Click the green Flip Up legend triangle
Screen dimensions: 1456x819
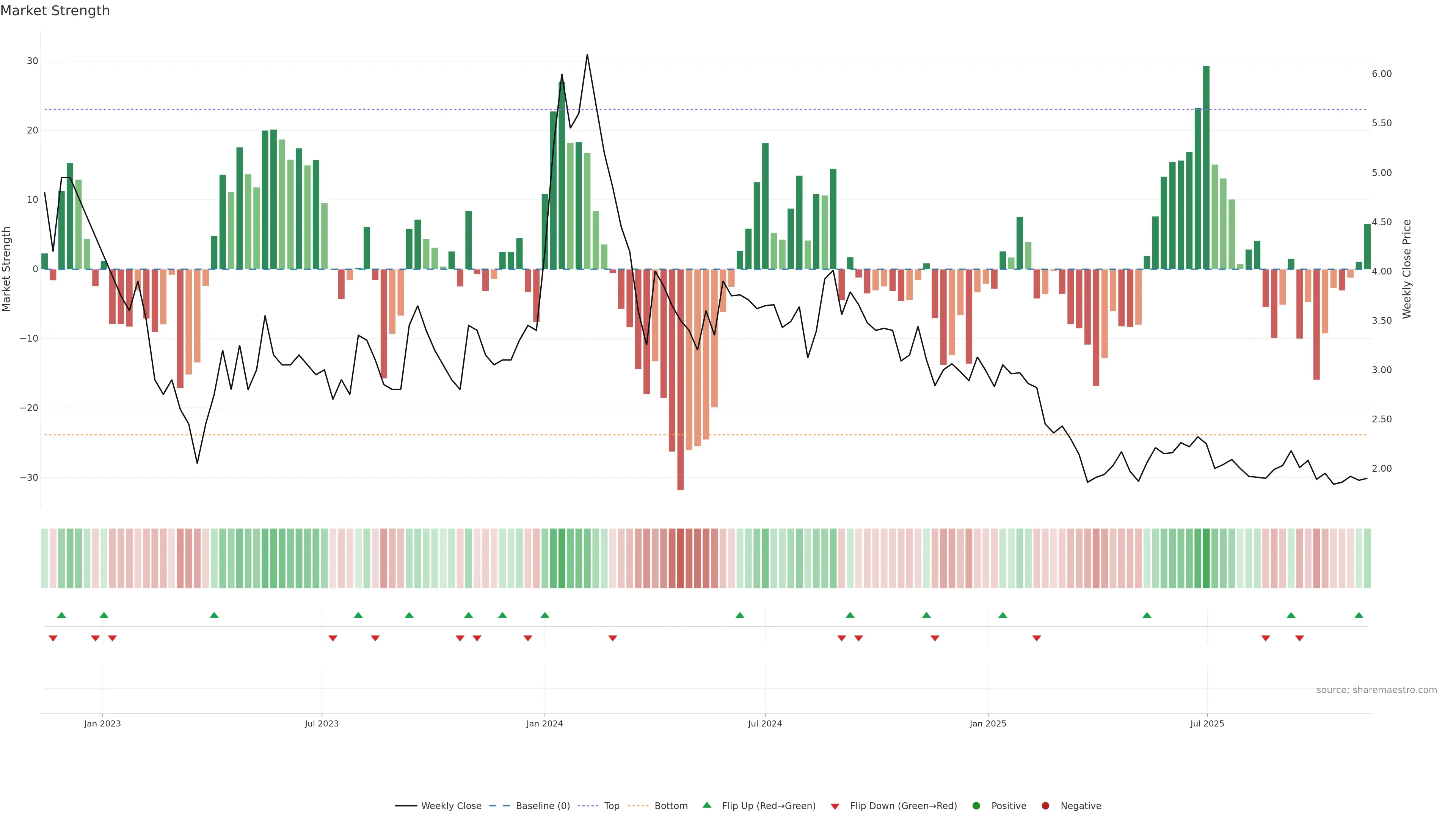point(706,805)
